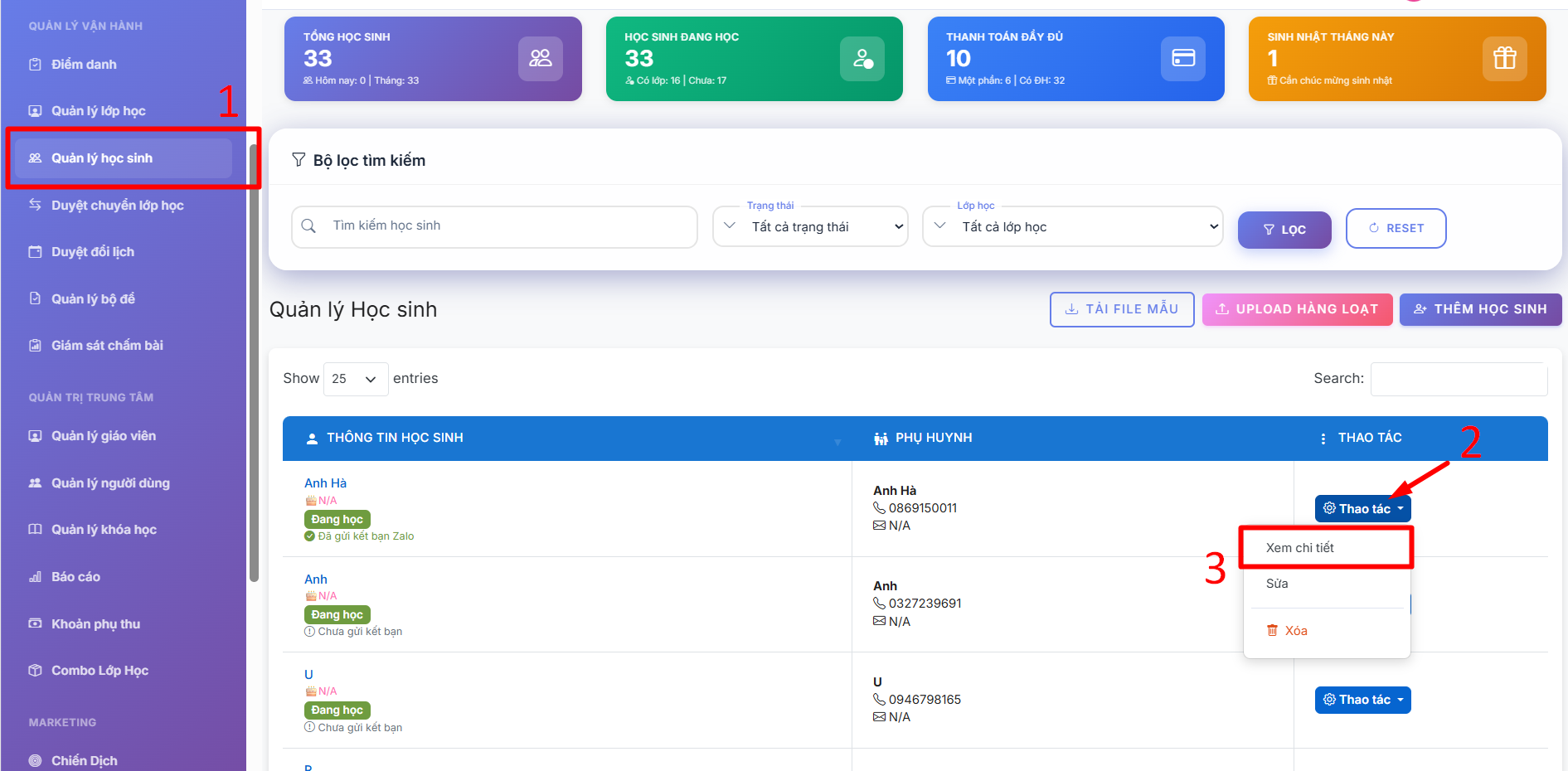This screenshot has height=771, width=1568.
Task: Click the trash icon beside Xóa
Action: (x=1272, y=631)
